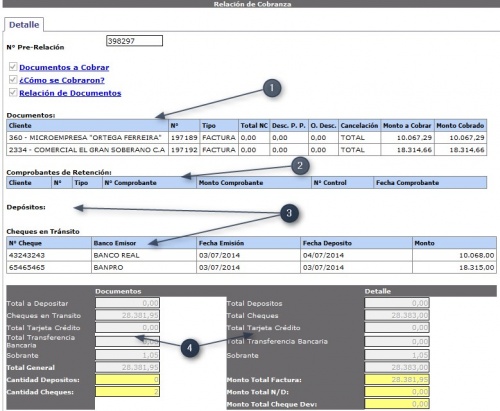500x411 pixels.
Task: Toggle the ¿Cómo se Cobraron? checkbox
Action: 13,80
